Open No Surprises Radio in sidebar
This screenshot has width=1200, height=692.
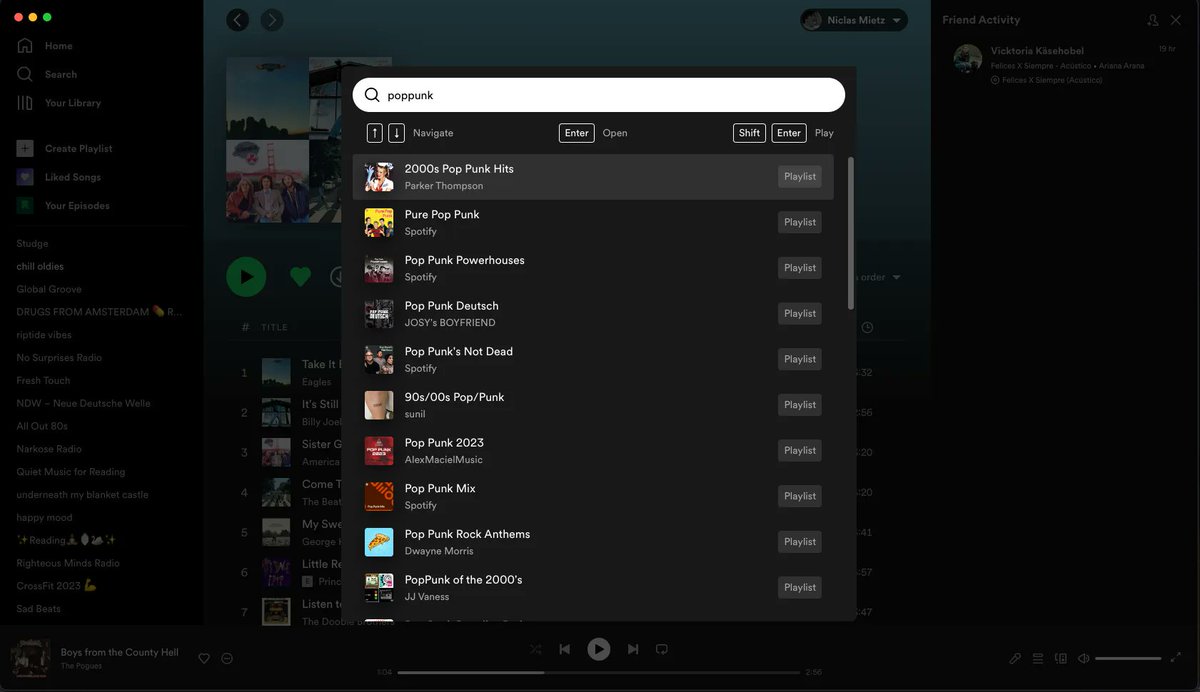[x=59, y=358]
